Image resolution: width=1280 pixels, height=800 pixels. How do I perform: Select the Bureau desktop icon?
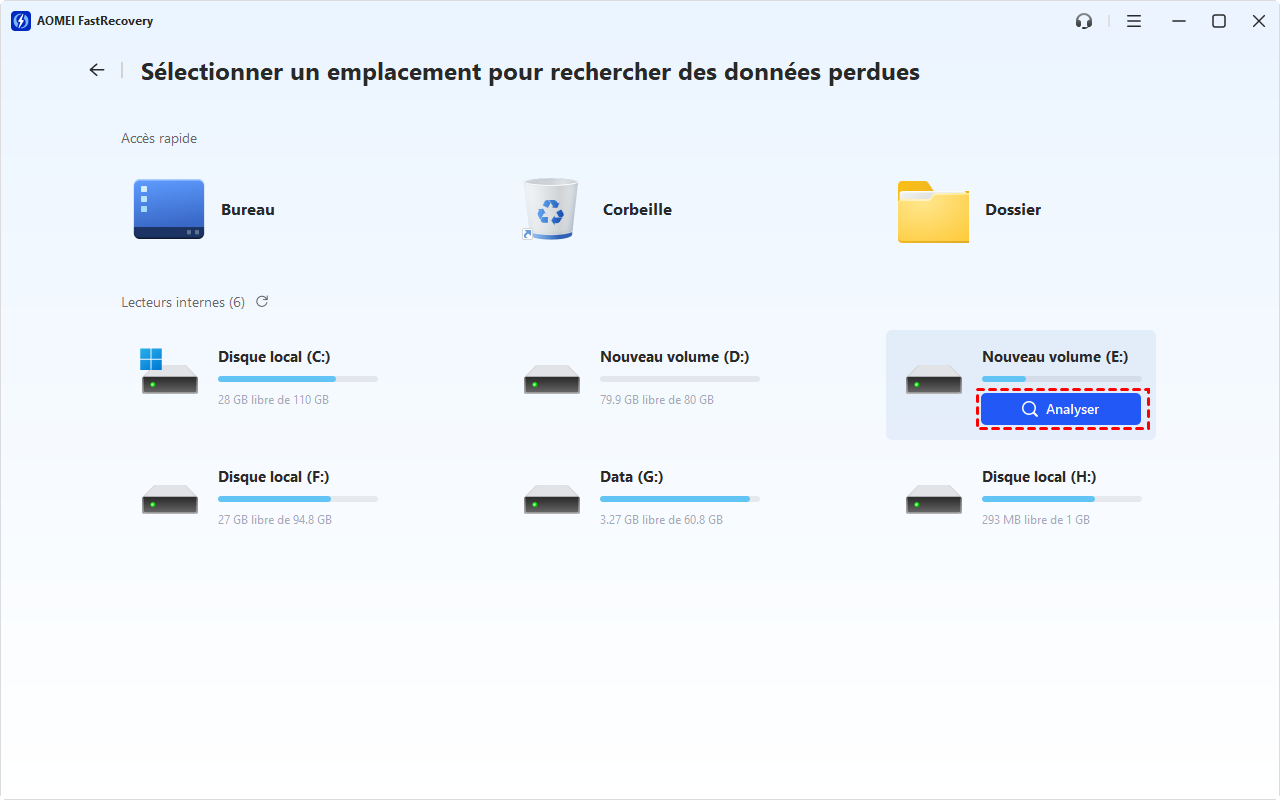169,209
